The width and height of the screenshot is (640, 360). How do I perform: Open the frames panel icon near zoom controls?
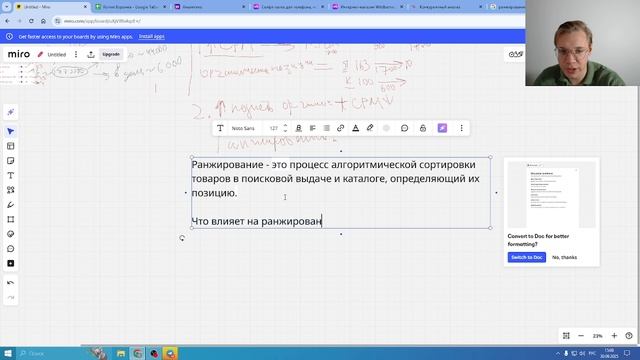(566, 336)
